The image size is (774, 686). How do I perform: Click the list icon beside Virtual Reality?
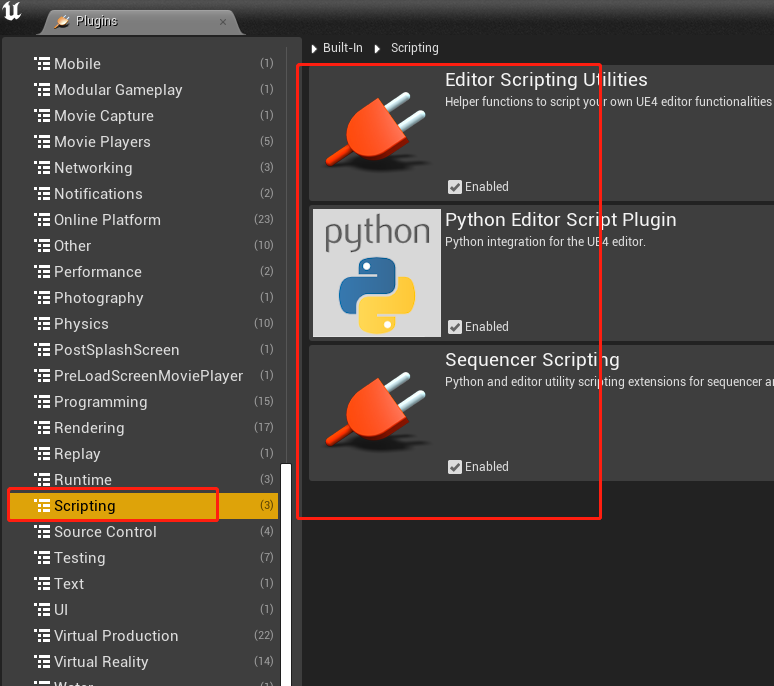42,662
